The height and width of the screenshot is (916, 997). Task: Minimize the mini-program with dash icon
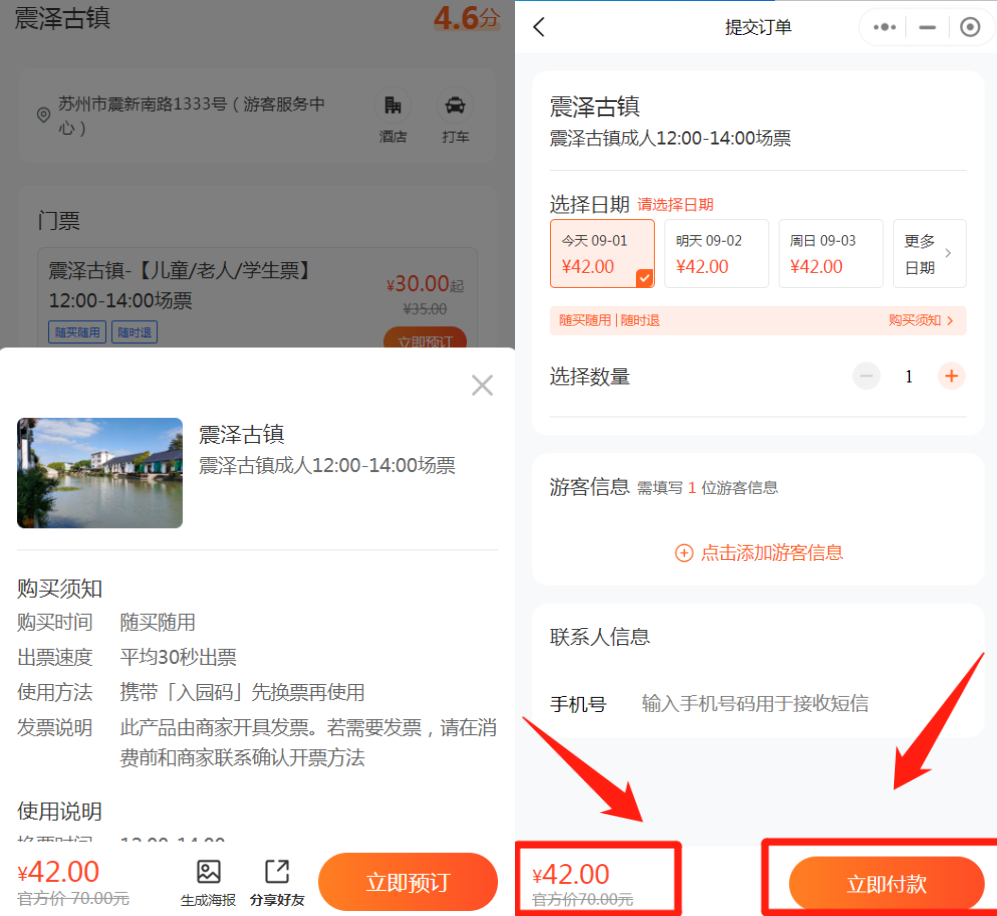(x=928, y=27)
